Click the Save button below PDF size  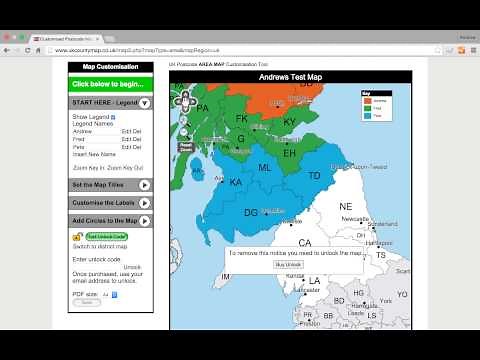pos(87,302)
